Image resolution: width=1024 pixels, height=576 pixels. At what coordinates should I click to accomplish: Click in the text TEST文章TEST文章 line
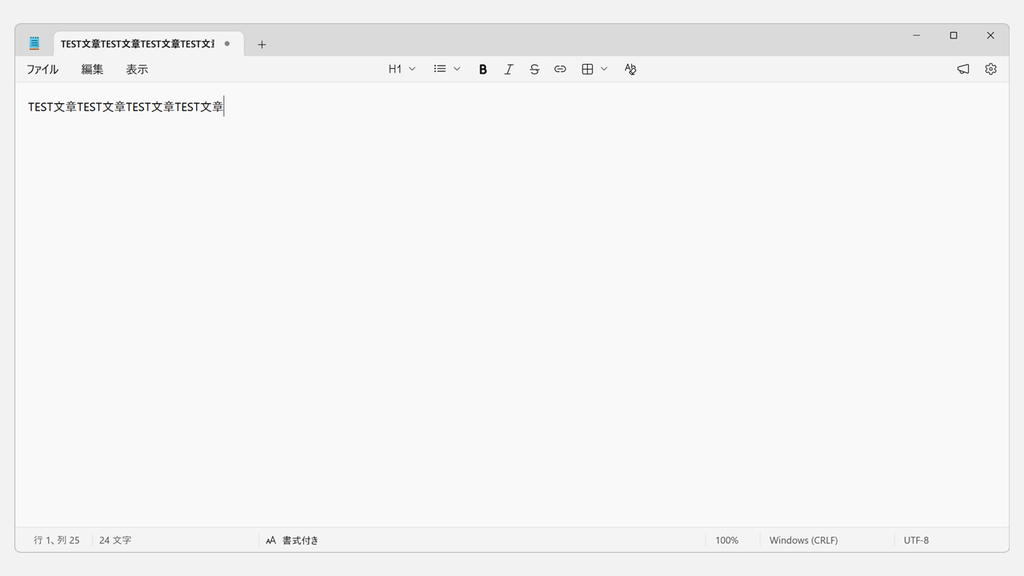pyautogui.click(x=125, y=107)
